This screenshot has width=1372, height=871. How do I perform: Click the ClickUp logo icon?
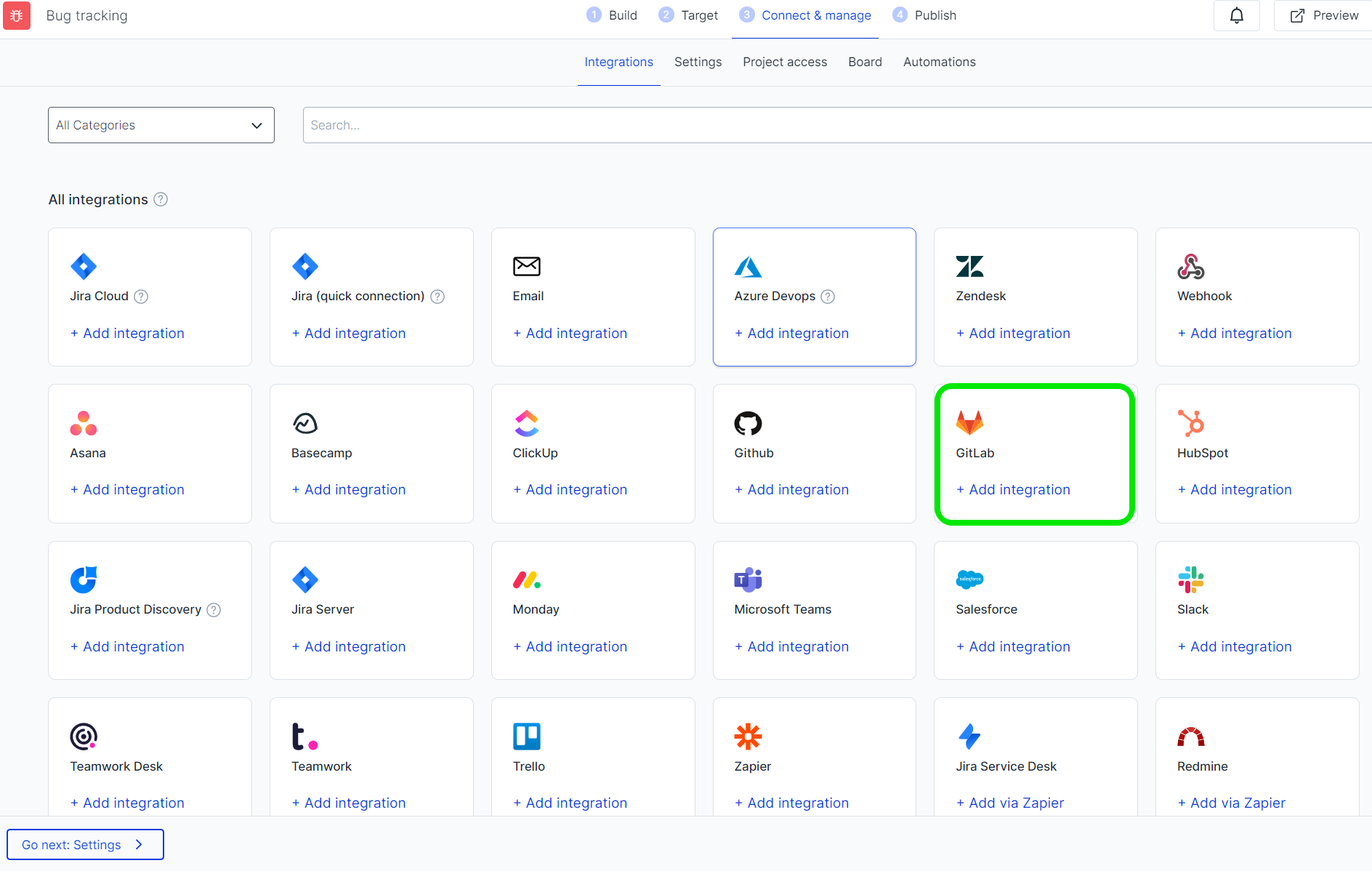527,423
